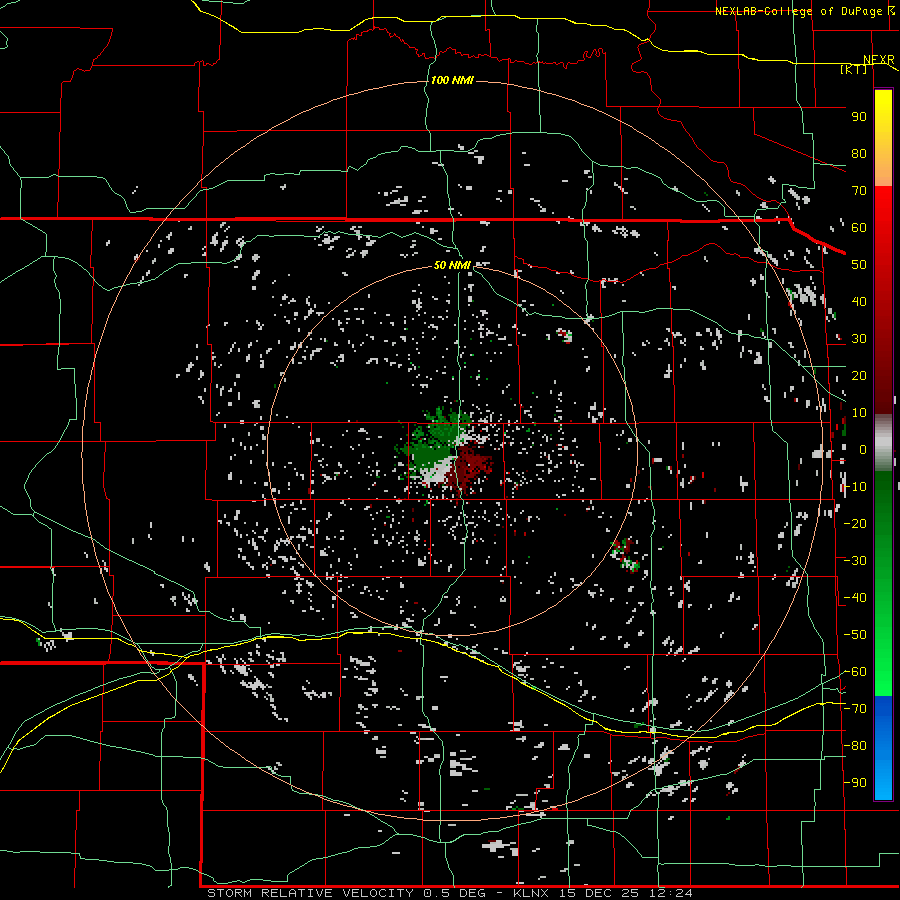The height and width of the screenshot is (900, 900).
Task: Click the "[KT]" units label
Action: [854, 69]
